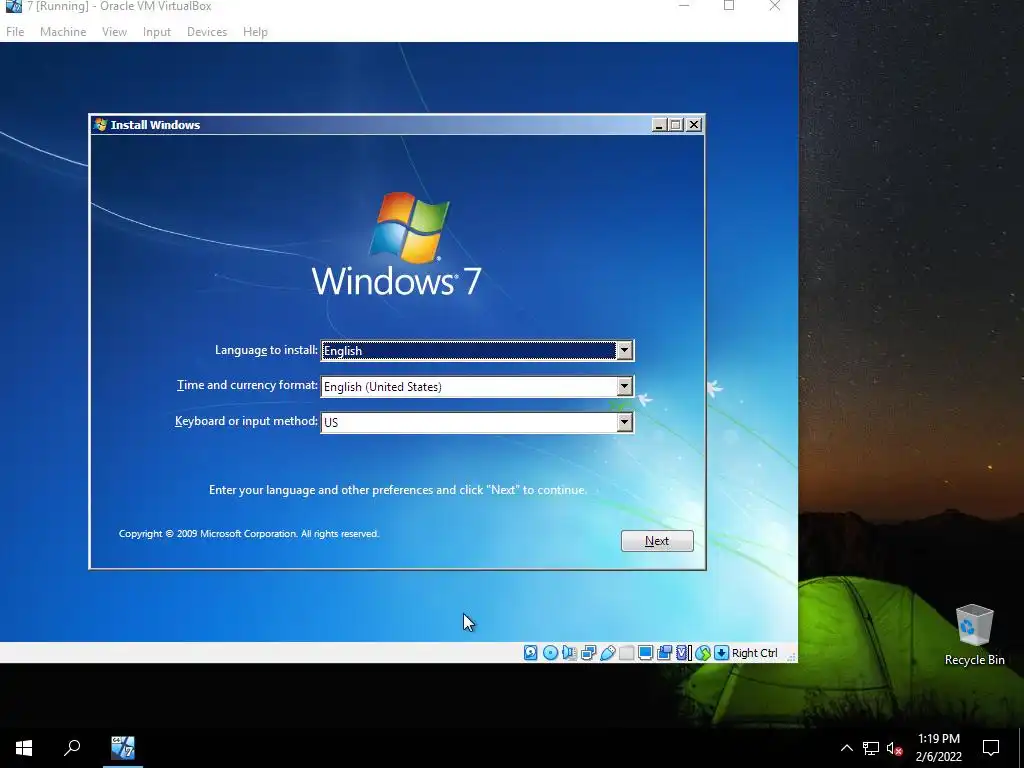The height and width of the screenshot is (768, 1024).
Task: Open the Devices menu
Action: (207, 31)
